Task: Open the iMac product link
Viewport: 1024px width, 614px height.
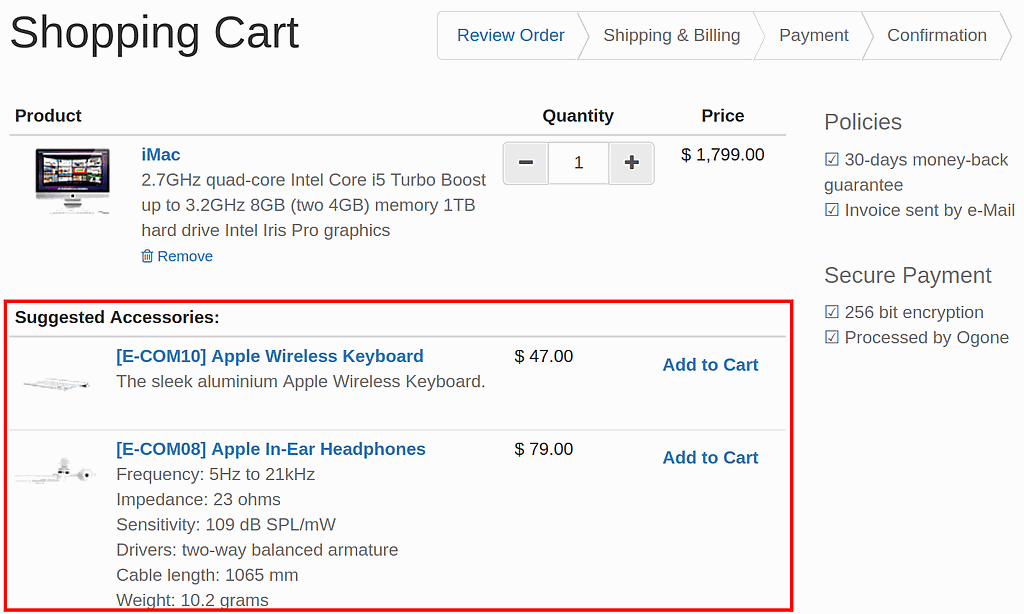Action: coord(161,154)
